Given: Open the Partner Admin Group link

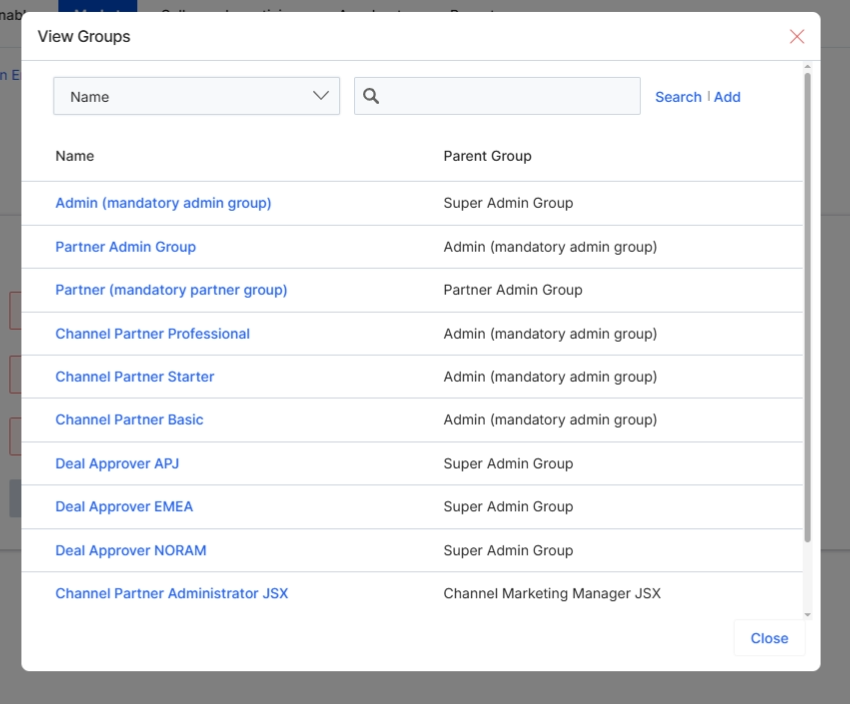Looking at the screenshot, I should tap(125, 247).
